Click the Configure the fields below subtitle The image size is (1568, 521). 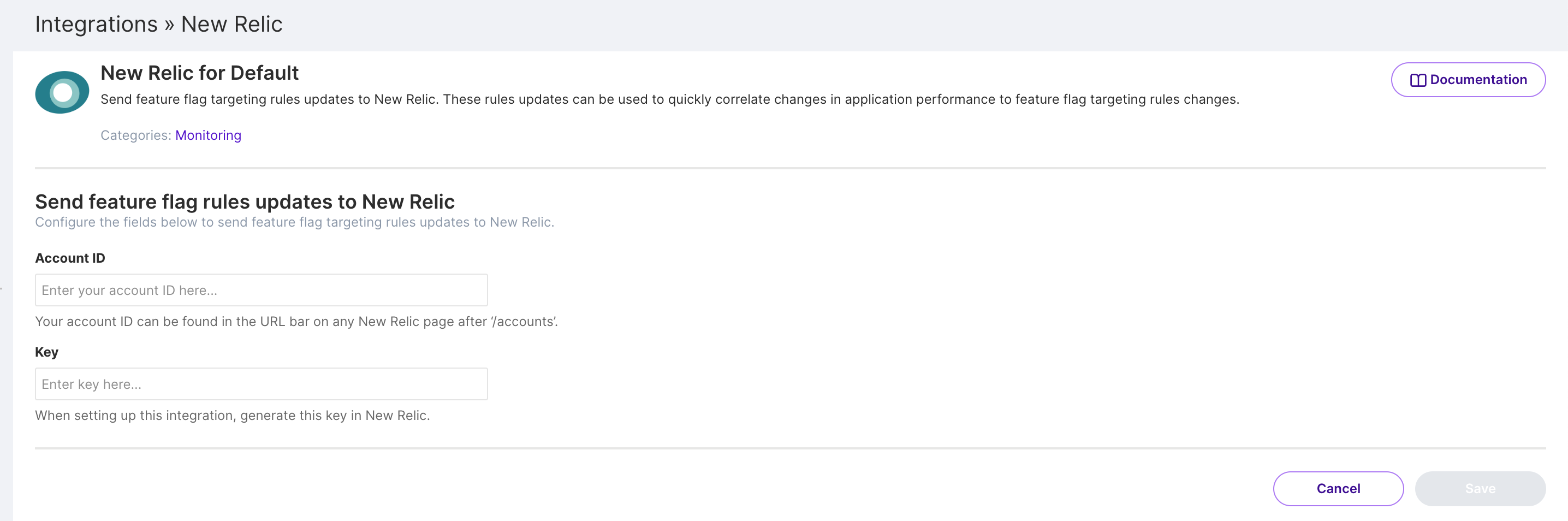pos(294,222)
